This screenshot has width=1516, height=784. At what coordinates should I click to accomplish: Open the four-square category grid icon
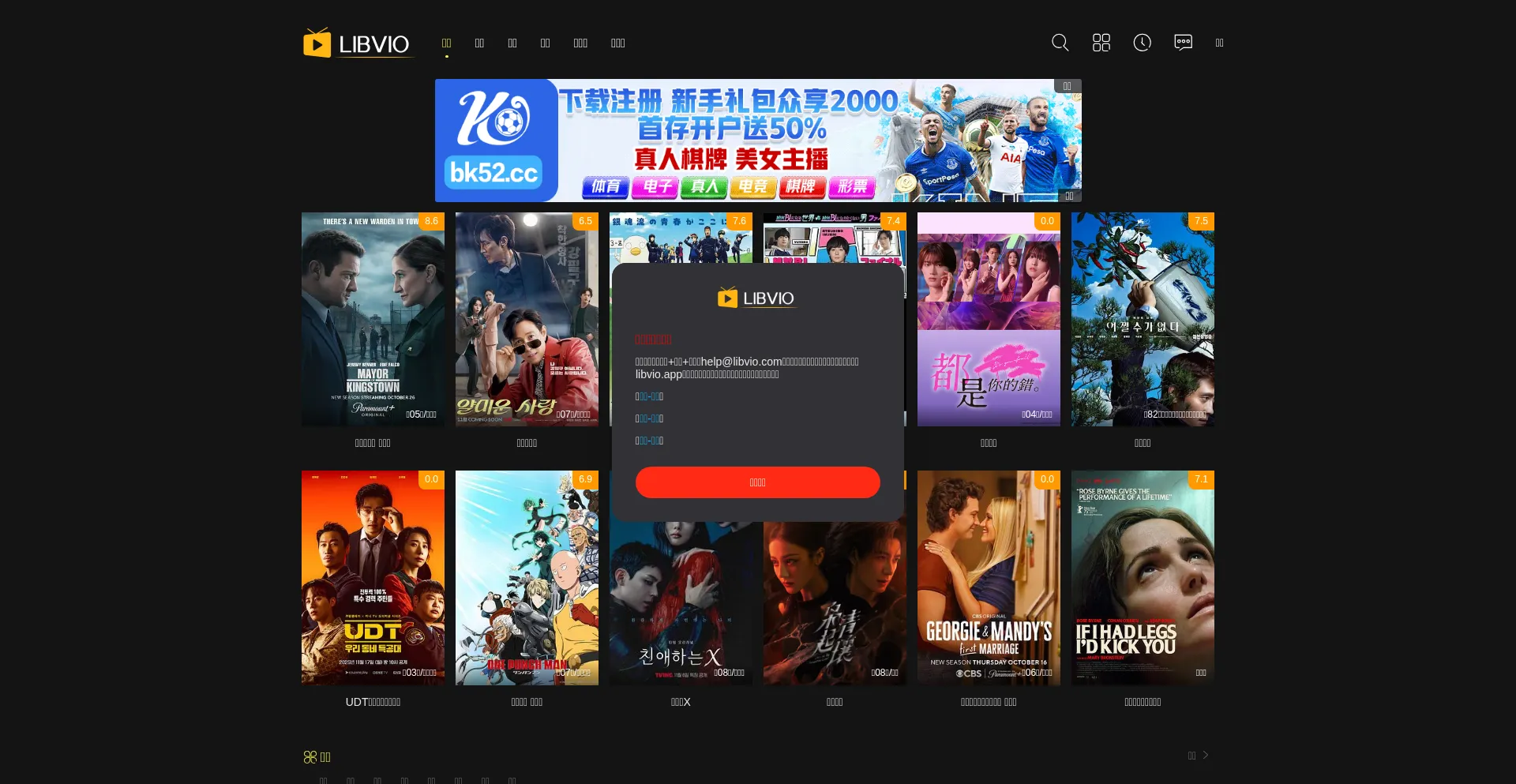coord(1101,43)
